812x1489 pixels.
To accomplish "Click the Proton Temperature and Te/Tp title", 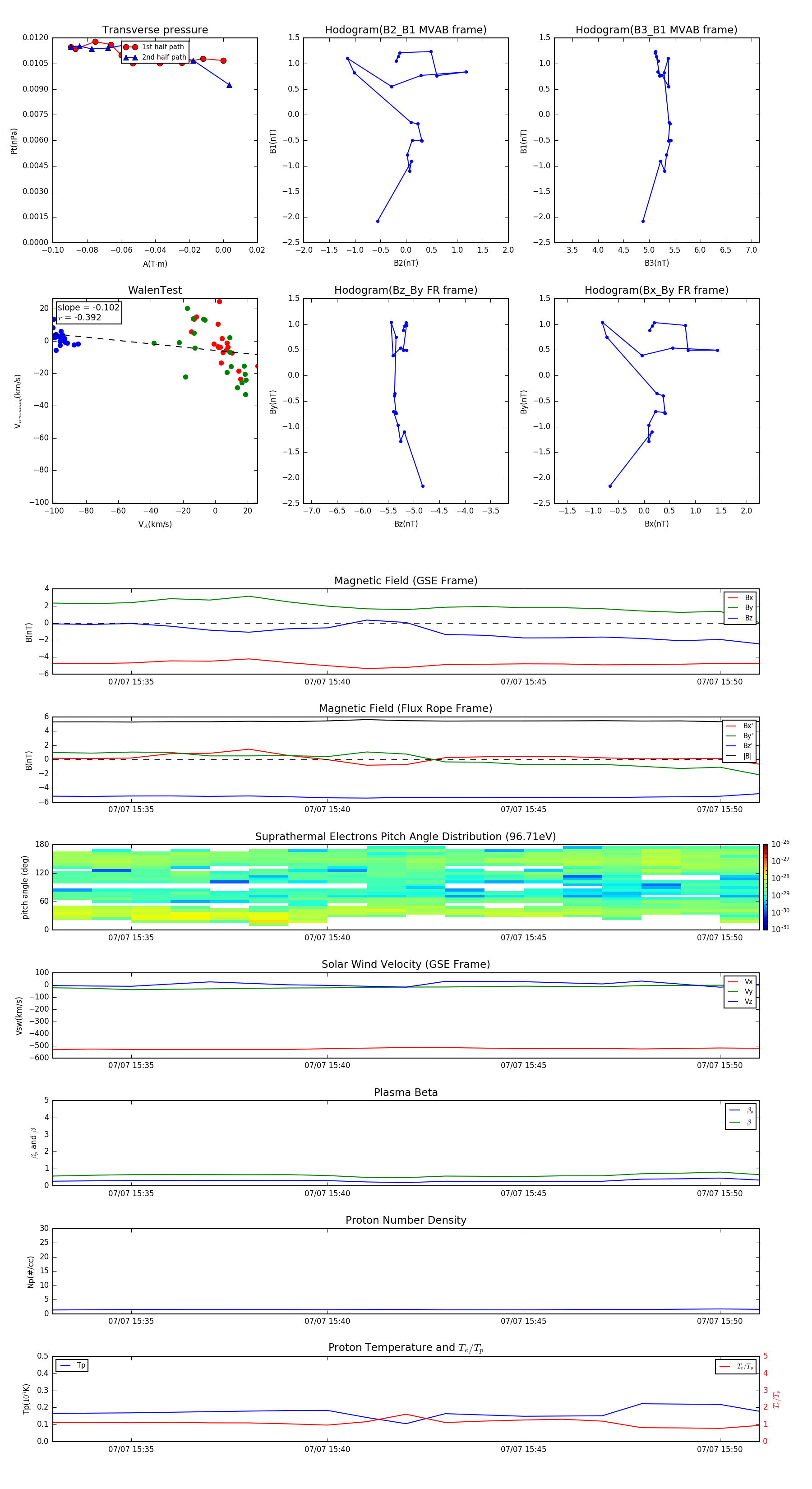I will point(406,1348).
